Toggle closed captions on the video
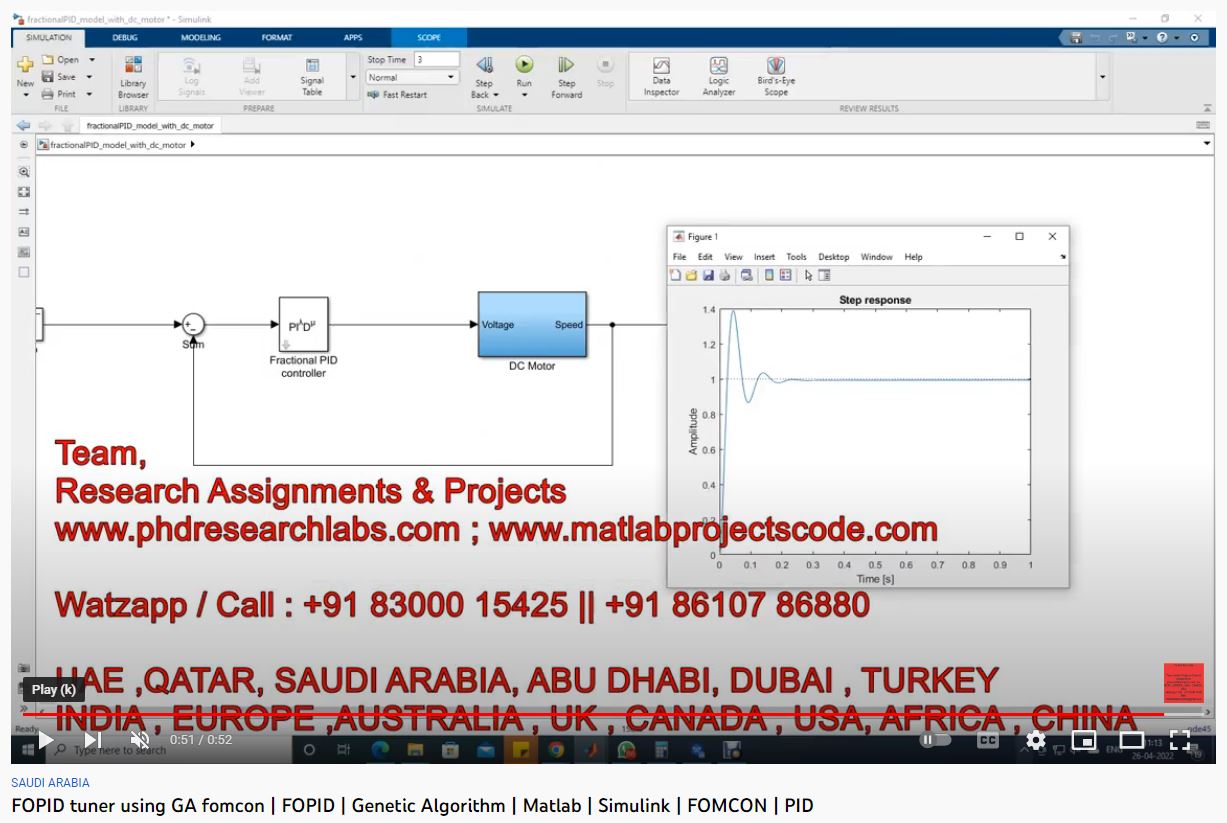Viewport: 1227px width, 823px height. [x=987, y=740]
